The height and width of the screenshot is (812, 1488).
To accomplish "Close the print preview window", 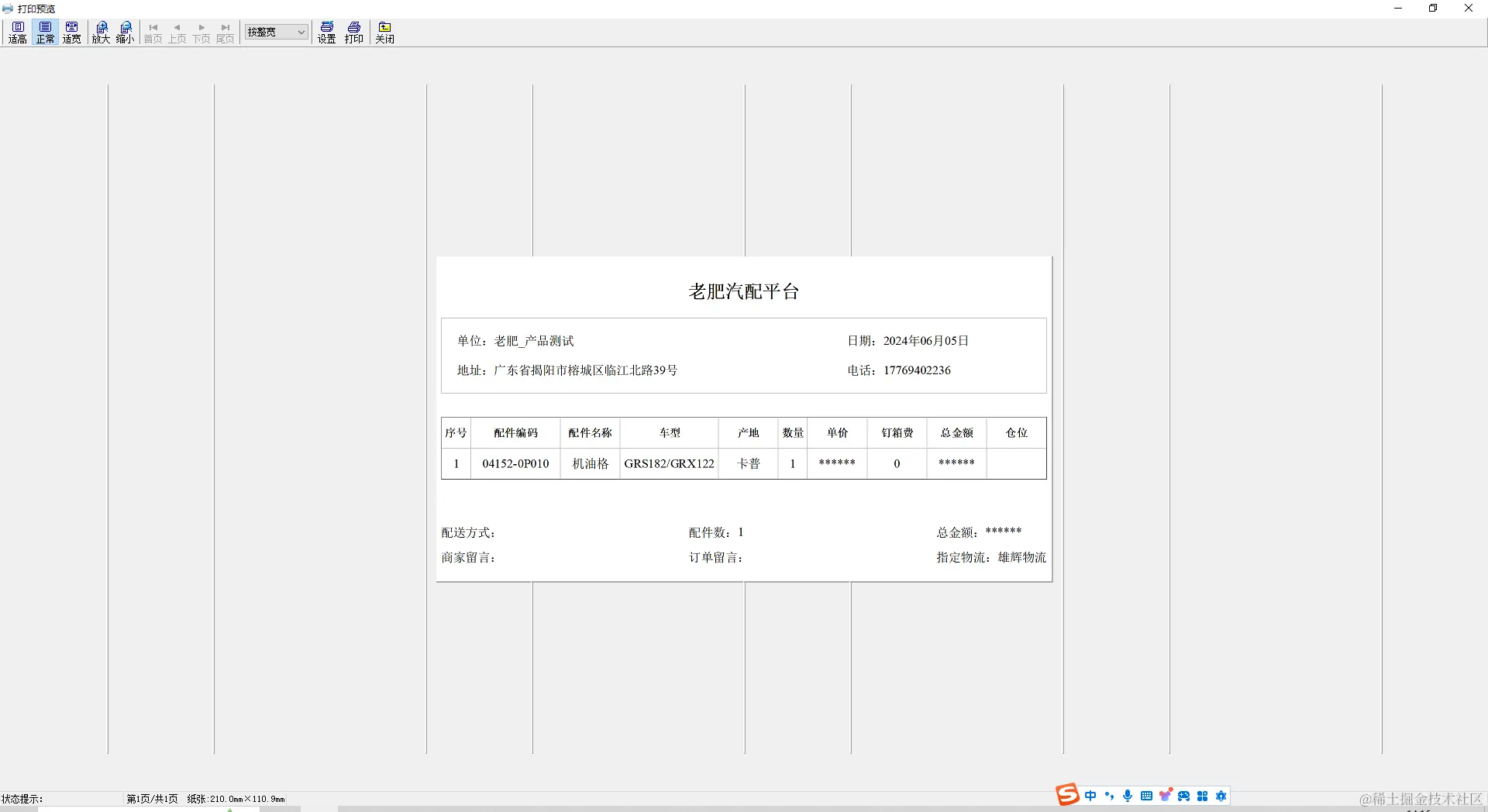I will 1469,9.
